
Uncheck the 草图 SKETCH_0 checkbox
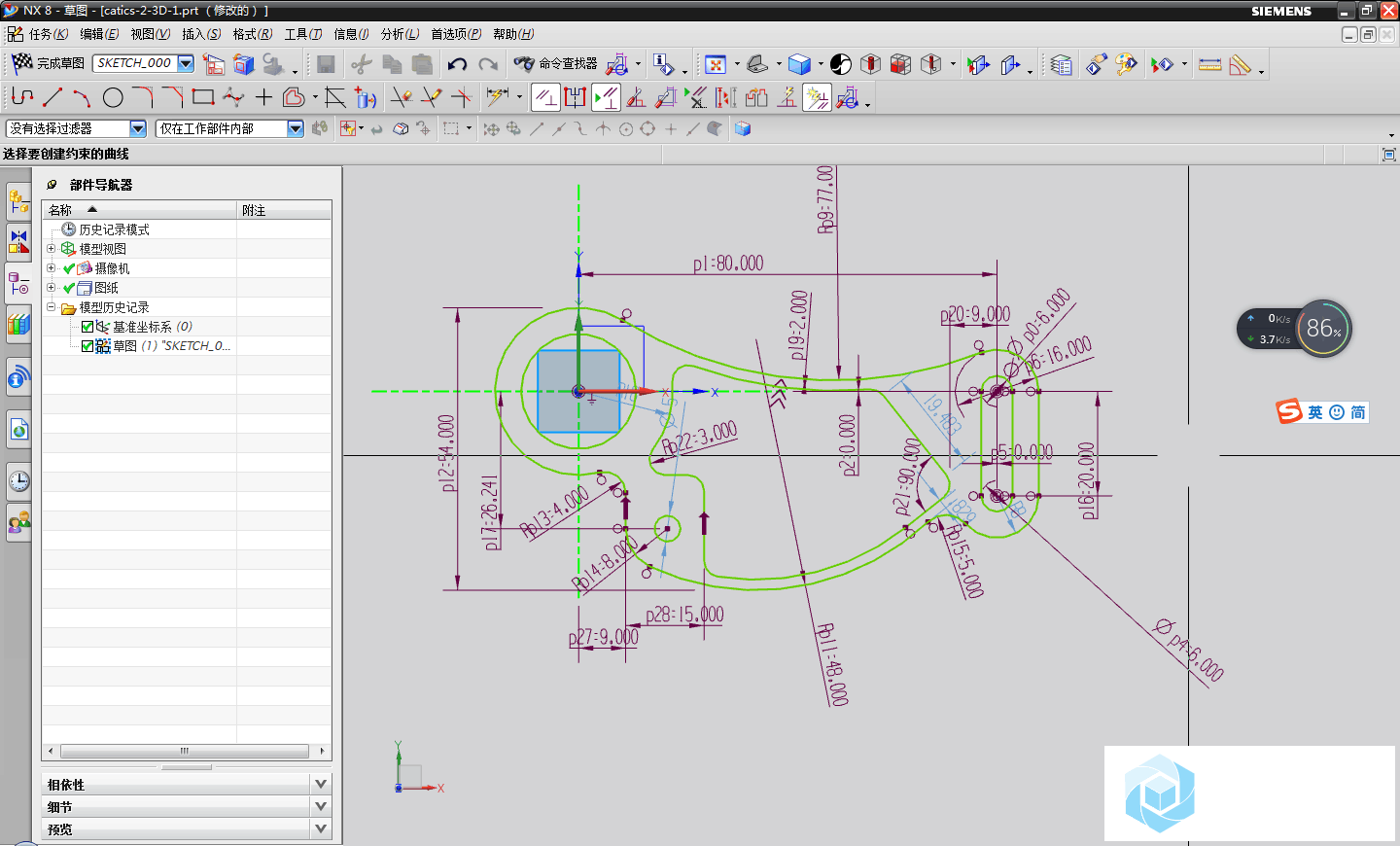pyautogui.click(x=87, y=346)
